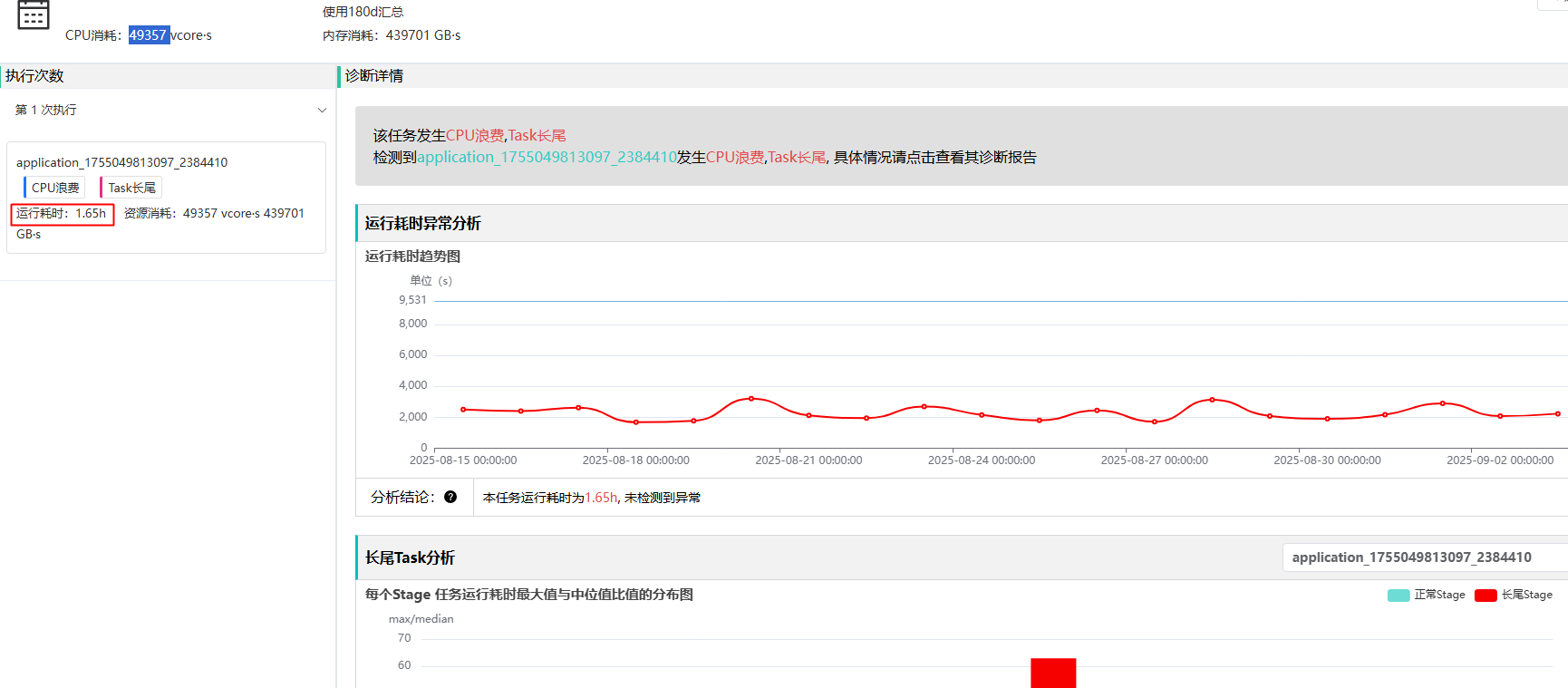Click red Task长尾 text in the top banner line

click(x=537, y=136)
